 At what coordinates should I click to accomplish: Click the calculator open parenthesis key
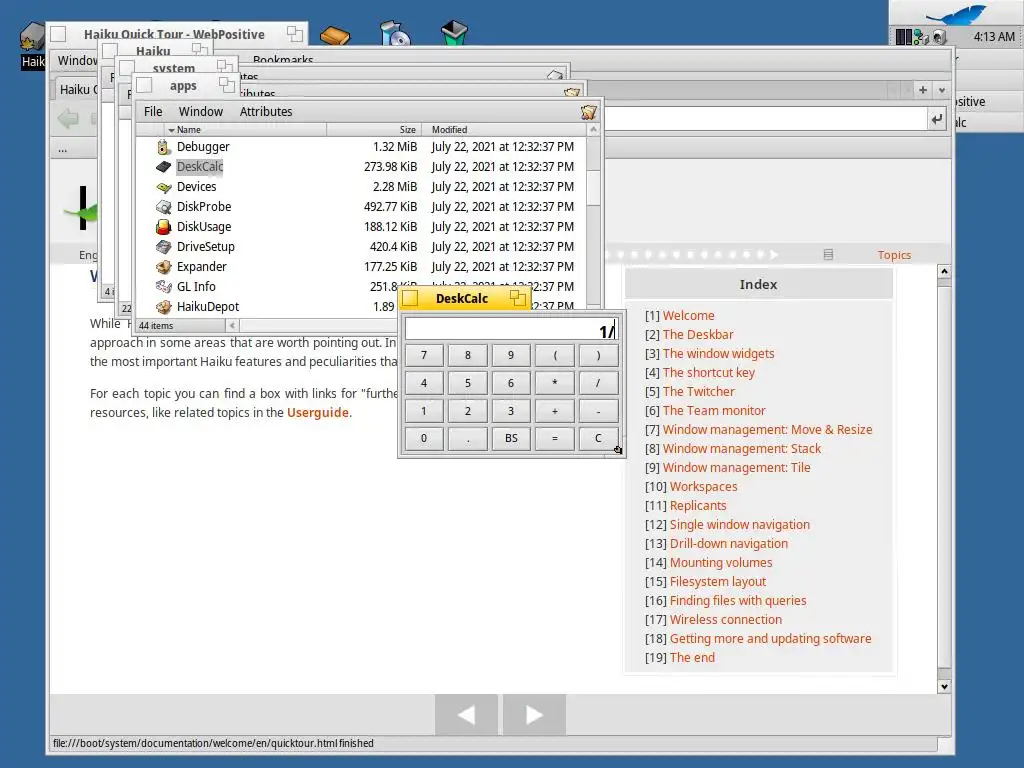click(x=554, y=356)
